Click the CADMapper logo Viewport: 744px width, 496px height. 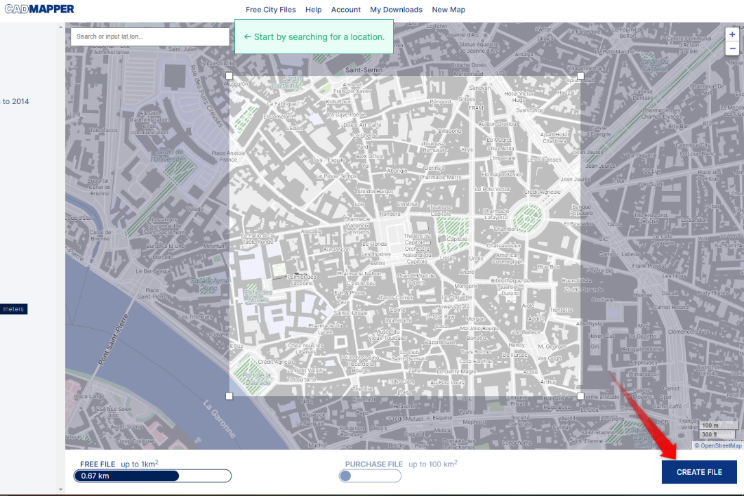tap(37, 9)
